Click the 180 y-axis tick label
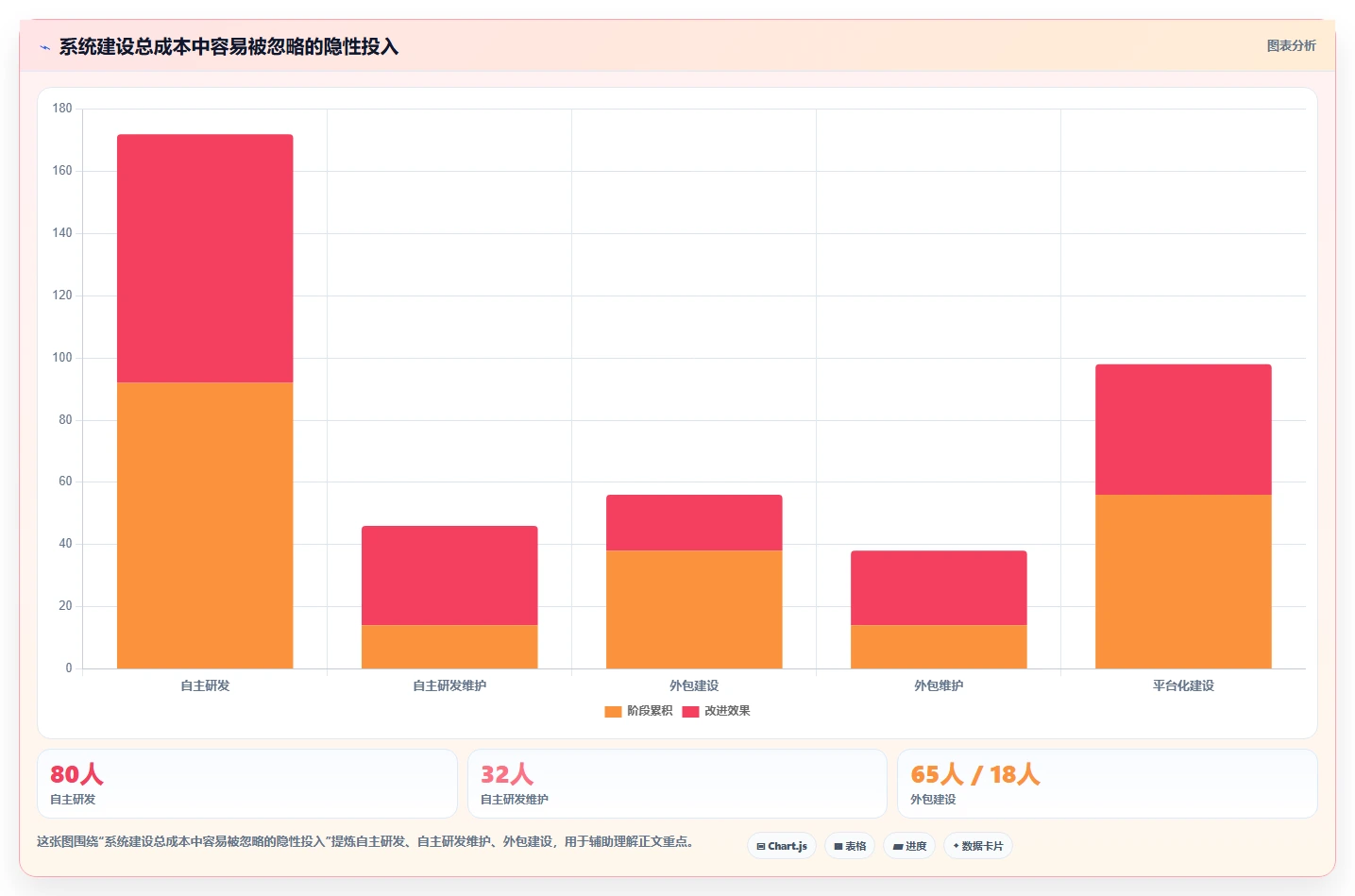The height and width of the screenshot is (896, 1355). pyautogui.click(x=62, y=109)
